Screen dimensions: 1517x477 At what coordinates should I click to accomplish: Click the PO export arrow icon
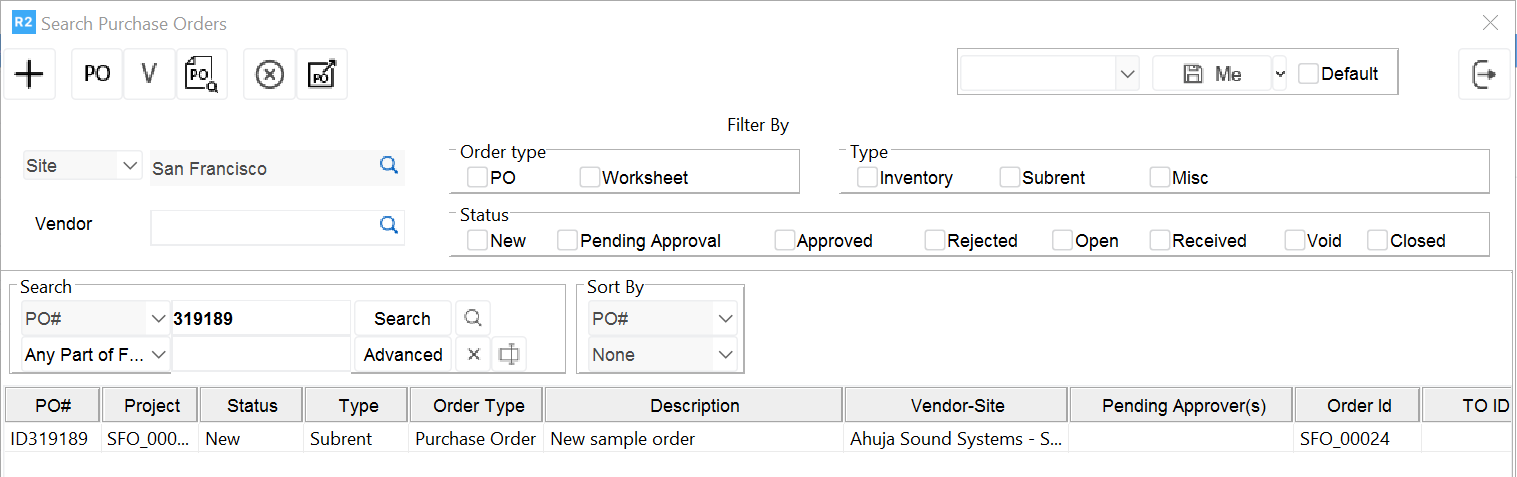pos(322,74)
